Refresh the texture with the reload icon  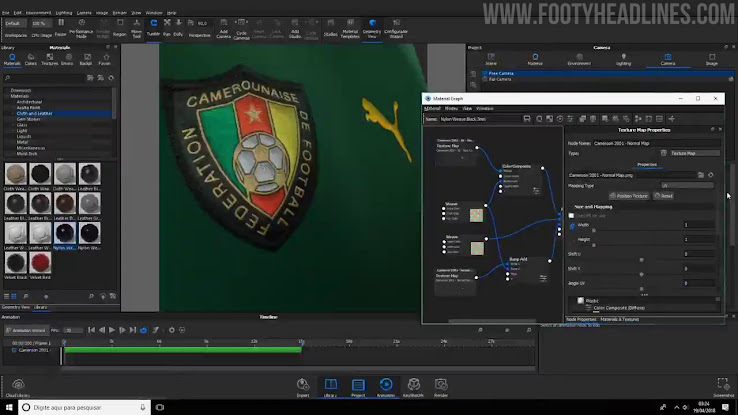711,175
